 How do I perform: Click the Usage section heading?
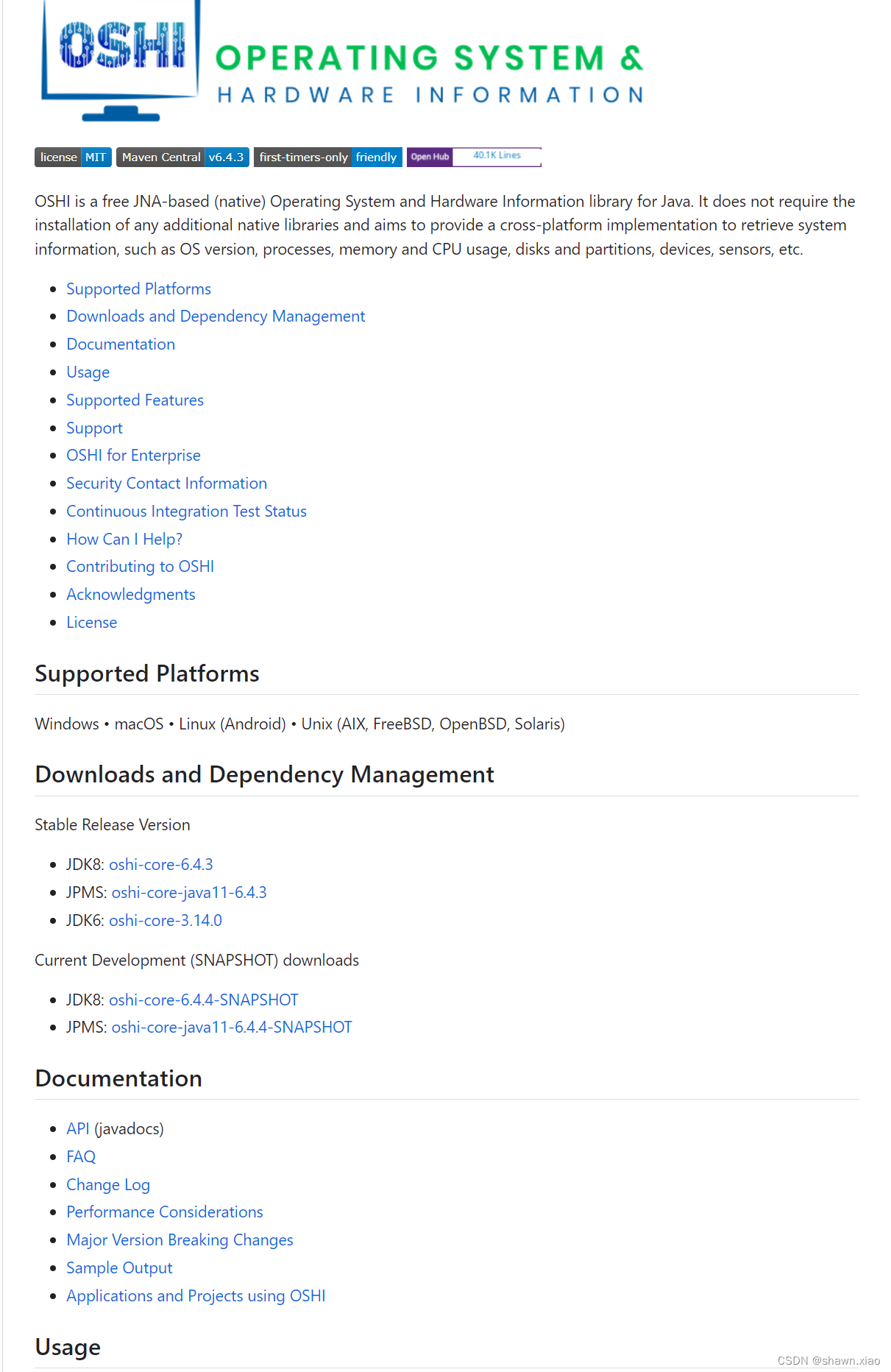click(68, 1348)
